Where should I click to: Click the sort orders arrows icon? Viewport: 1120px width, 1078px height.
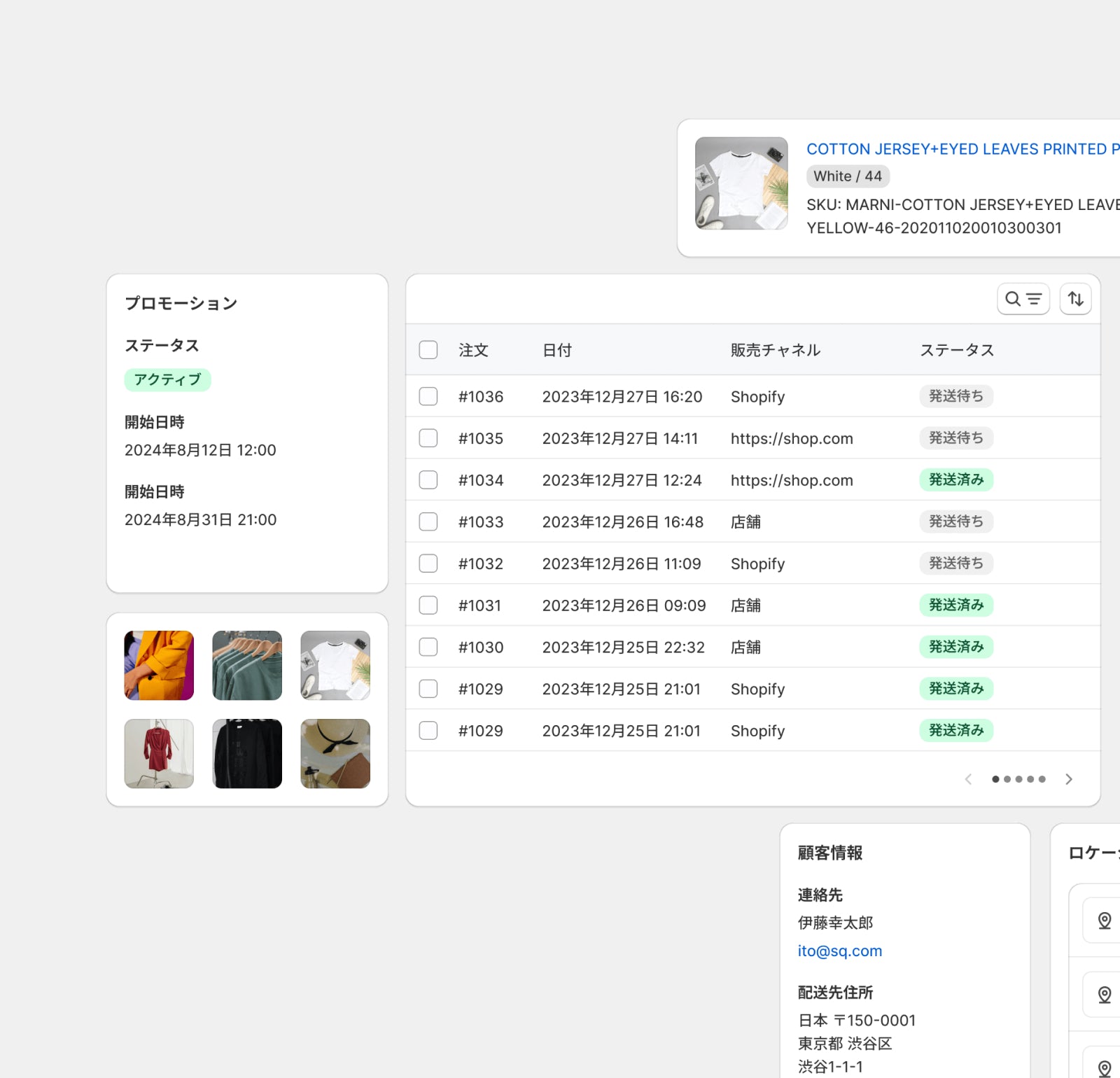tap(1075, 300)
